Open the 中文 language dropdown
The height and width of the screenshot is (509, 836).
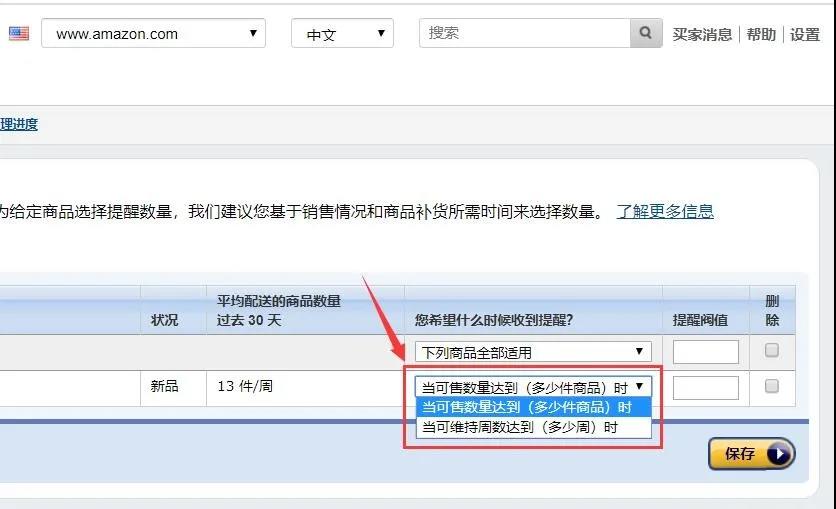(x=342, y=34)
